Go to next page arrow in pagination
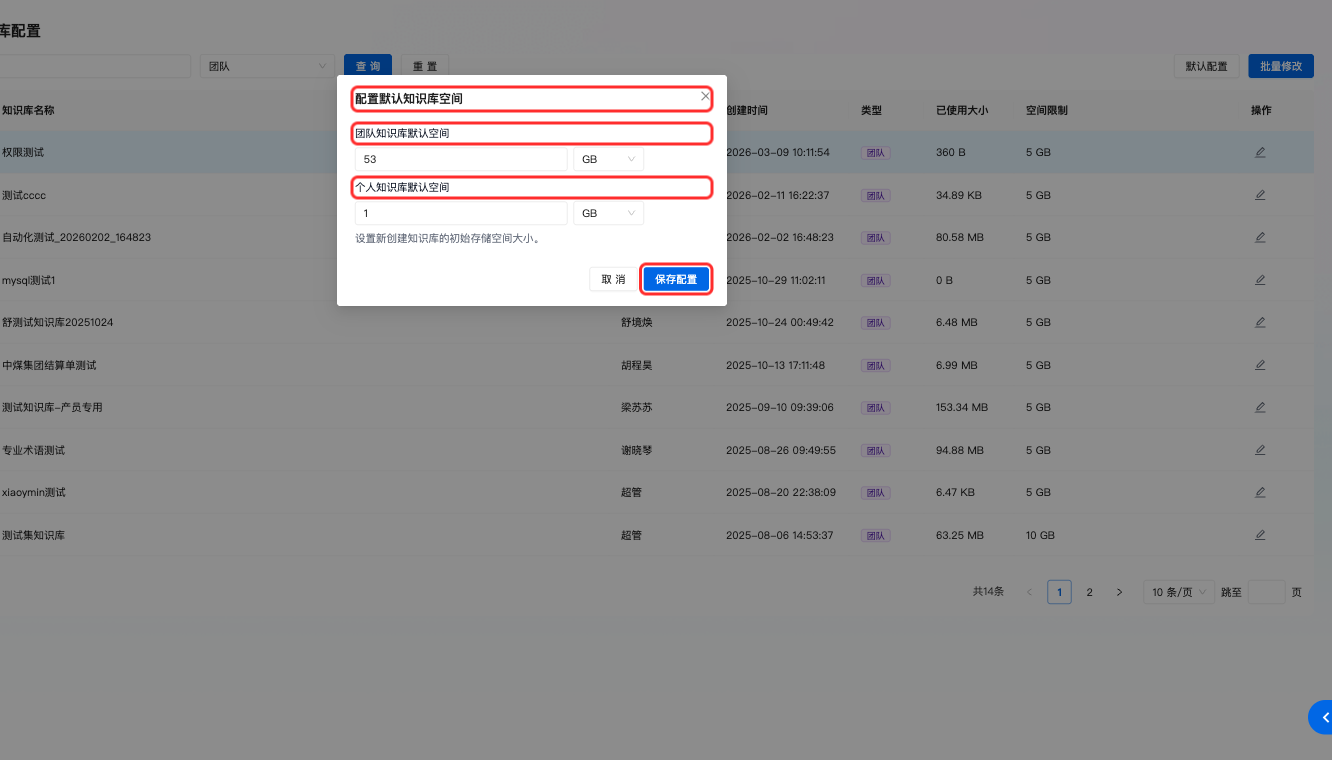This screenshot has height=760, width=1332. pyautogui.click(x=1119, y=592)
